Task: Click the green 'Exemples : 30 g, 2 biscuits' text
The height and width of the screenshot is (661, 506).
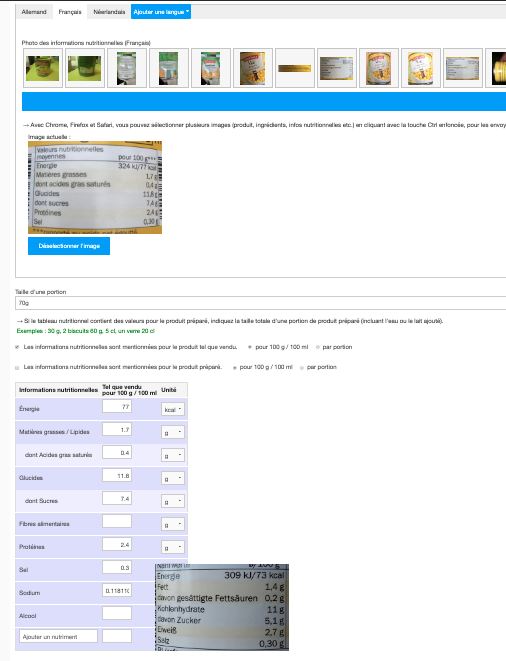Action: [x=86, y=331]
